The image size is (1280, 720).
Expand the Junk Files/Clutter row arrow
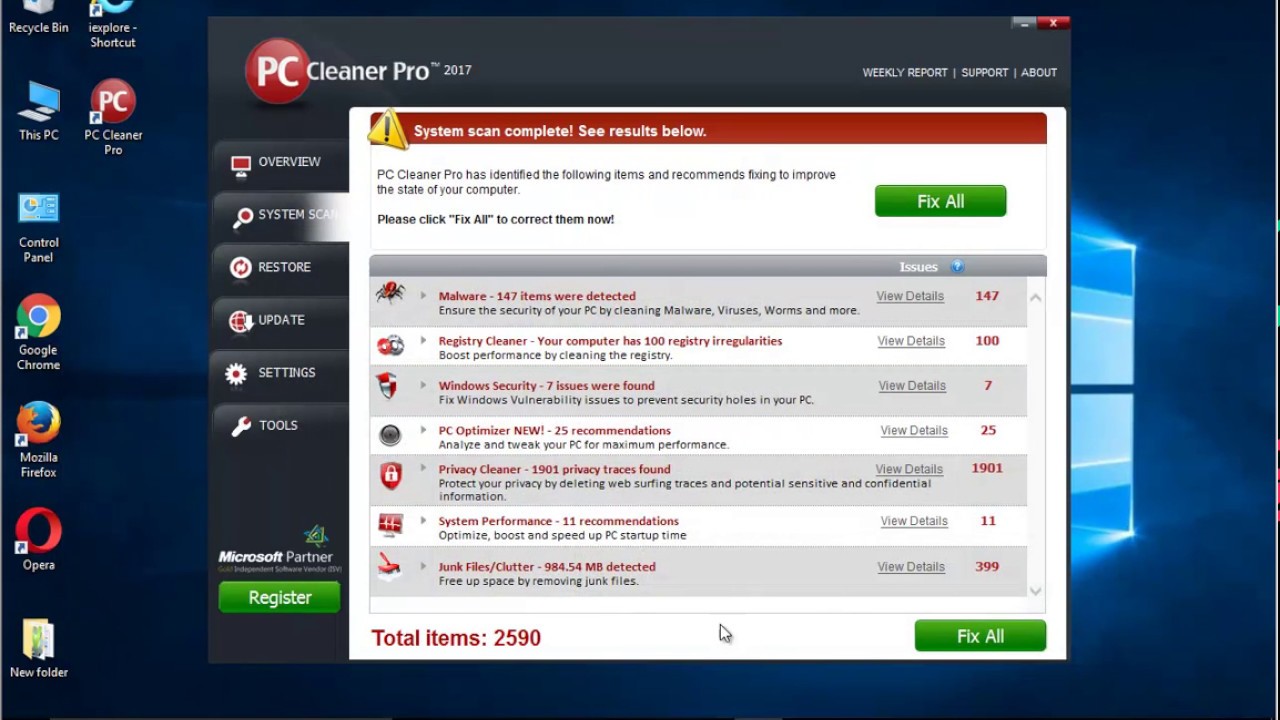(x=423, y=566)
